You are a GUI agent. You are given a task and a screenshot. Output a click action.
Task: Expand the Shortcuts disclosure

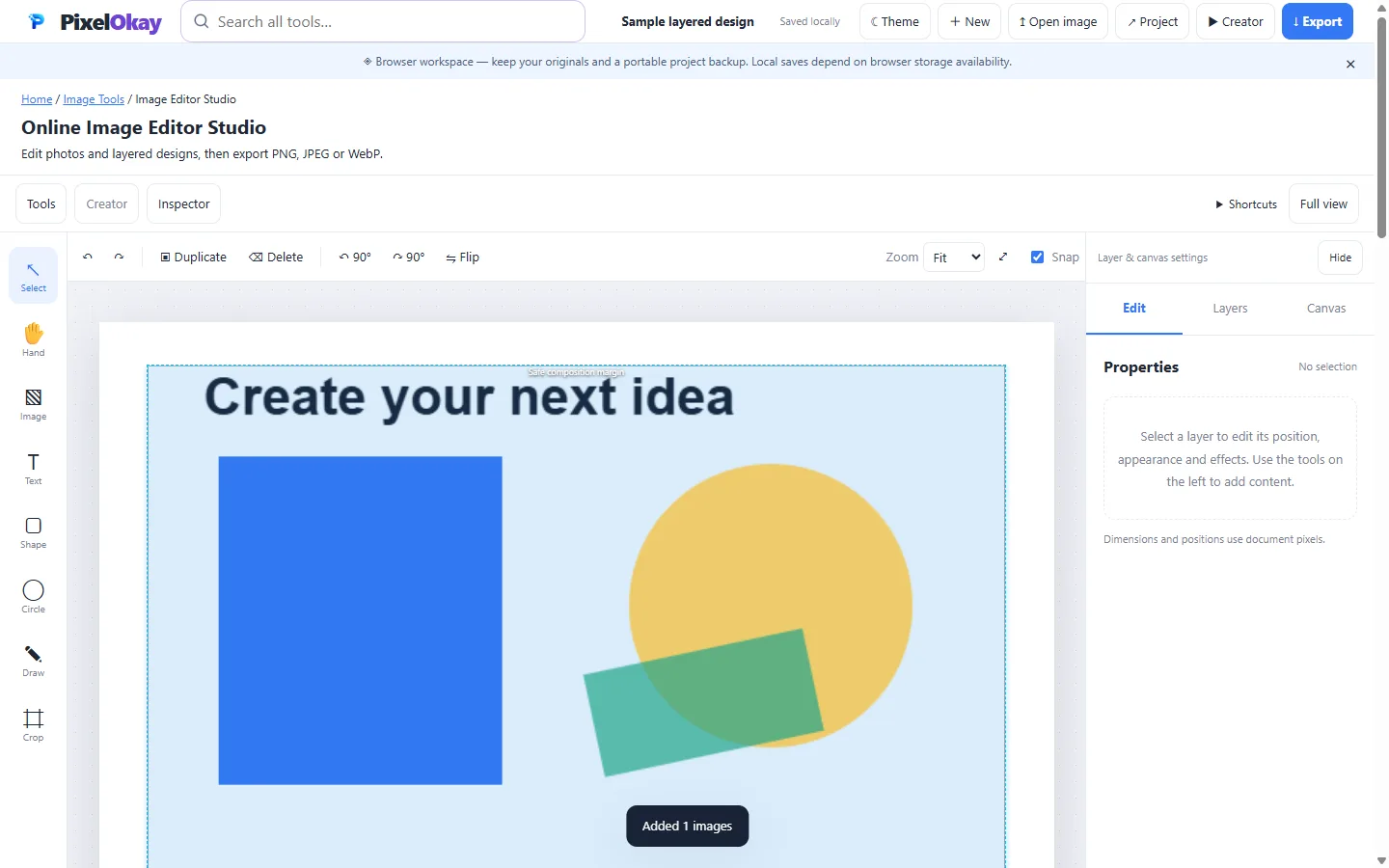[x=1246, y=204]
